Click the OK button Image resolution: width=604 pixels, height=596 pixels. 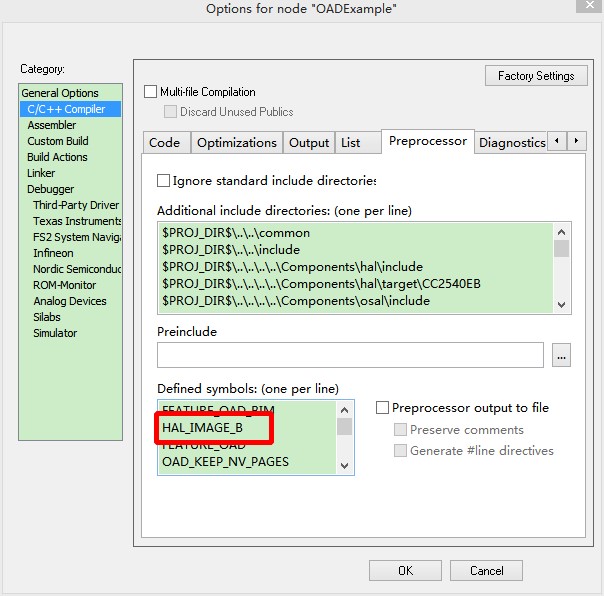coord(405,570)
